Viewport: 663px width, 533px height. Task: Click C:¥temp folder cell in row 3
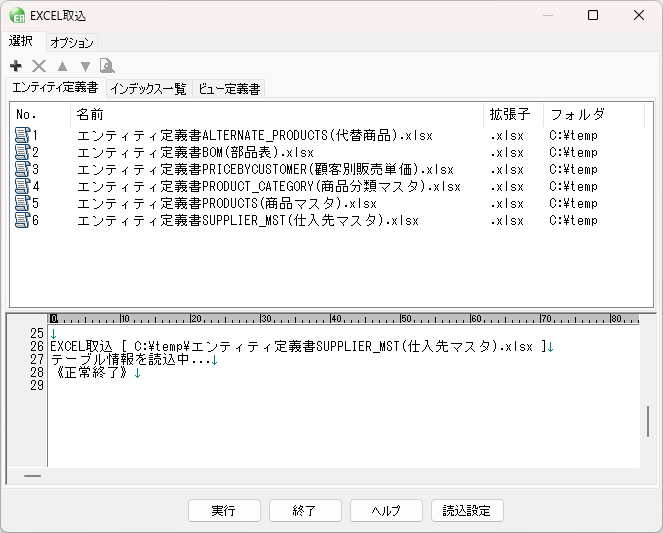coord(573,169)
